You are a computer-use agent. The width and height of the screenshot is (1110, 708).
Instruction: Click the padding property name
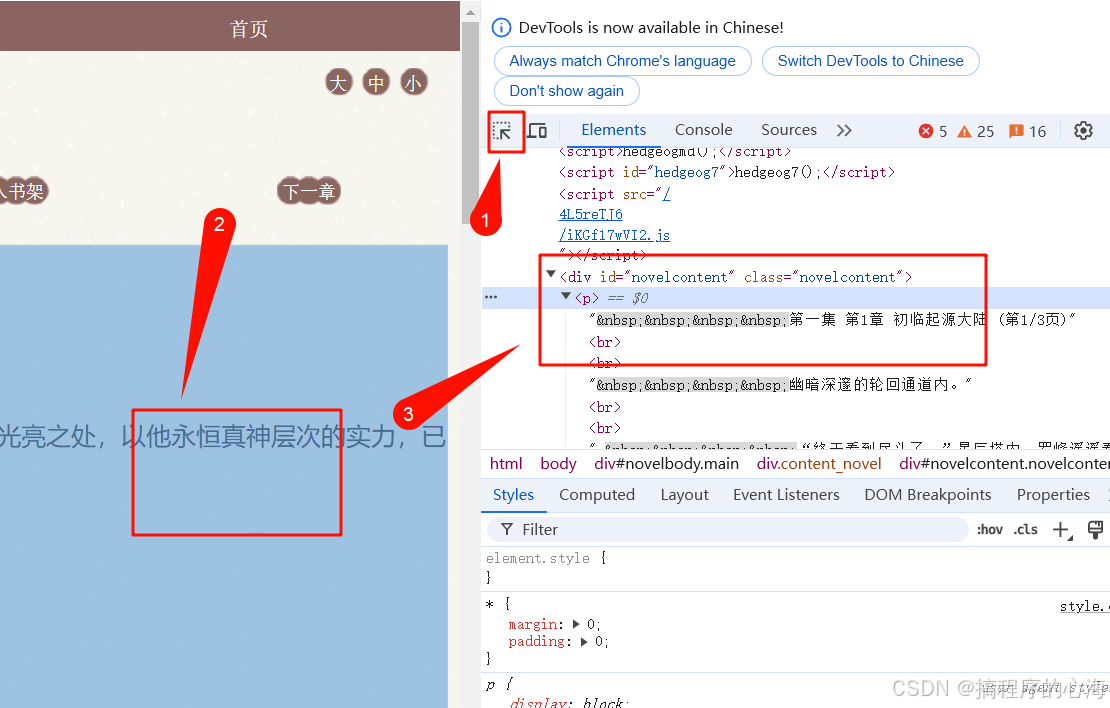[x=537, y=641]
